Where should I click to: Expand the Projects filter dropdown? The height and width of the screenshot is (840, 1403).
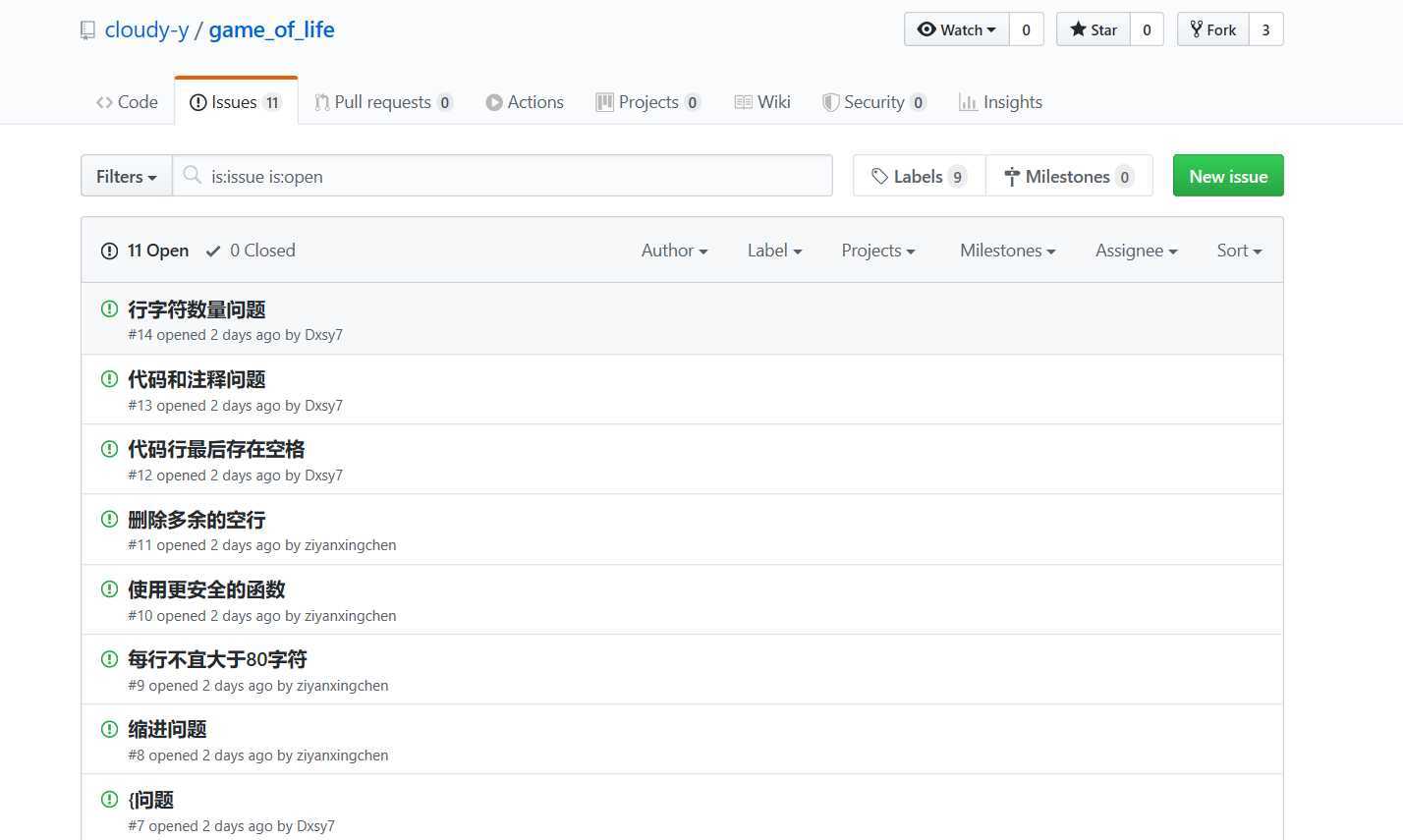878,251
